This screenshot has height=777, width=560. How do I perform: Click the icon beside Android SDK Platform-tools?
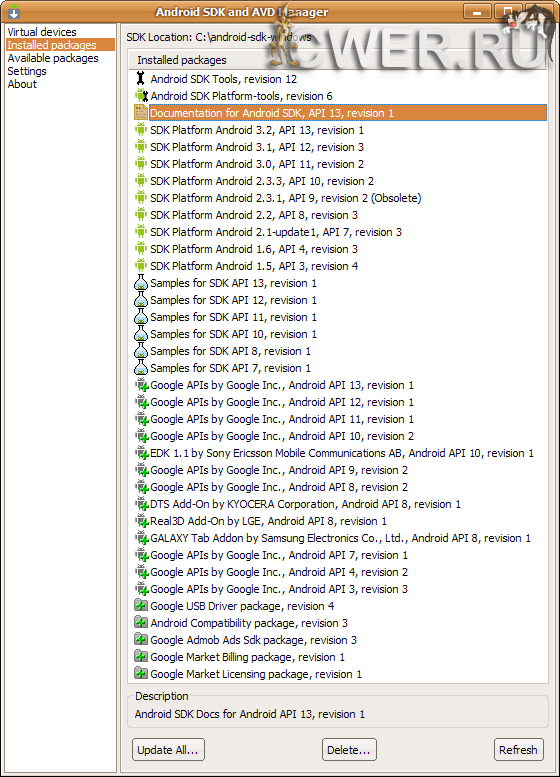point(141,96)
